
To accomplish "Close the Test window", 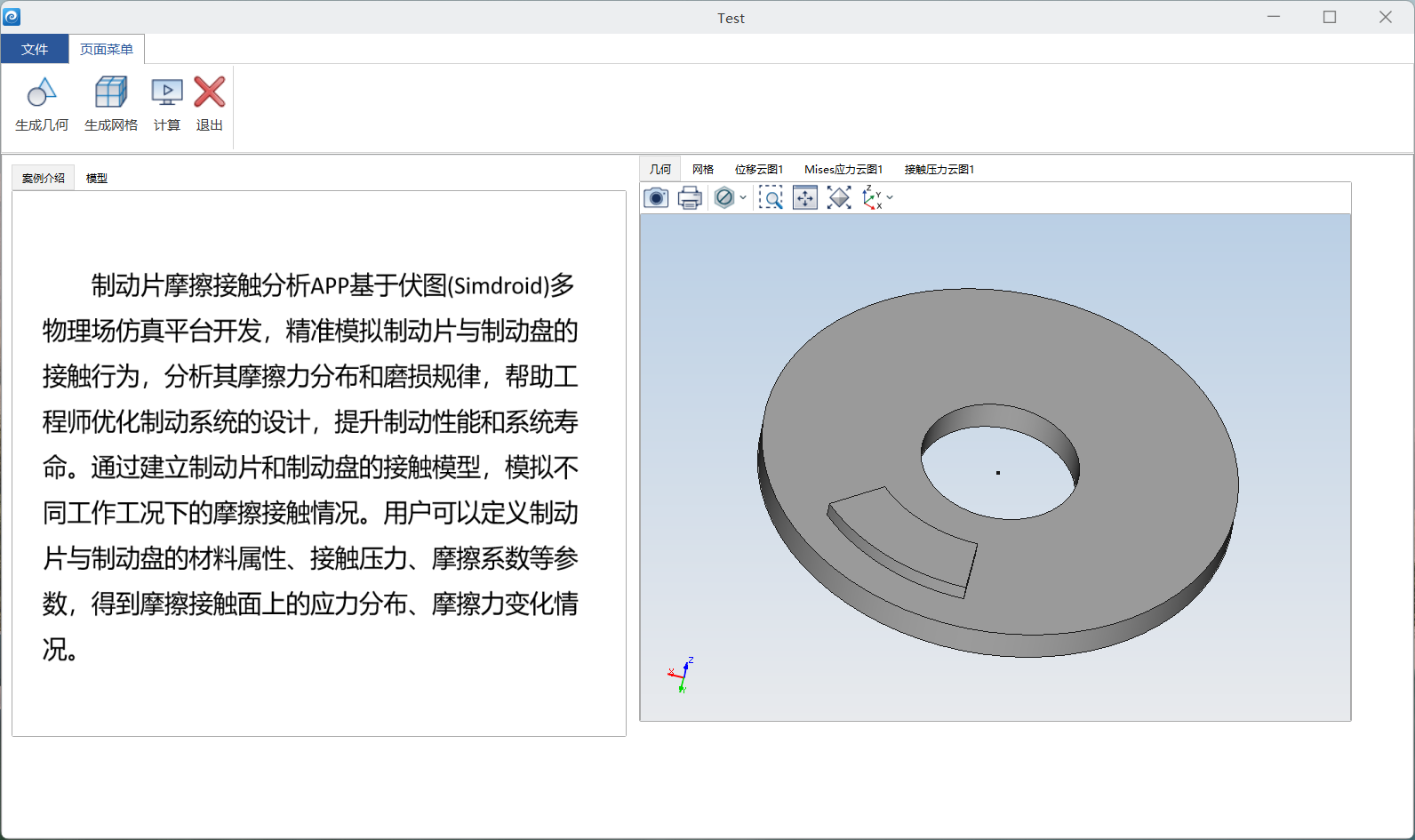I will tap(1386, 17).
